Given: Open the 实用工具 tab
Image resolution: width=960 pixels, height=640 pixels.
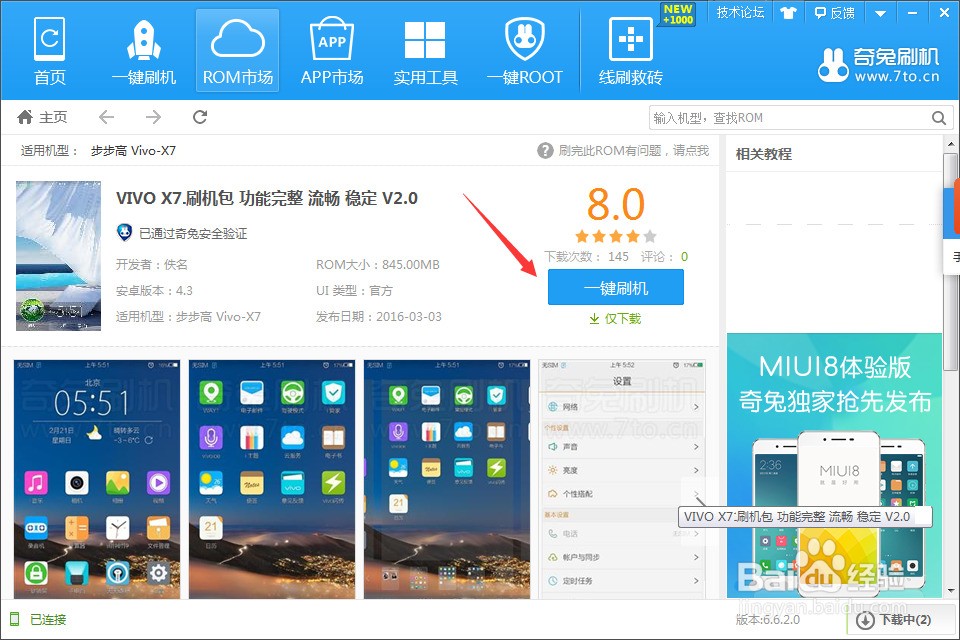Looking at the screenshot, I should tap(426, 51).
